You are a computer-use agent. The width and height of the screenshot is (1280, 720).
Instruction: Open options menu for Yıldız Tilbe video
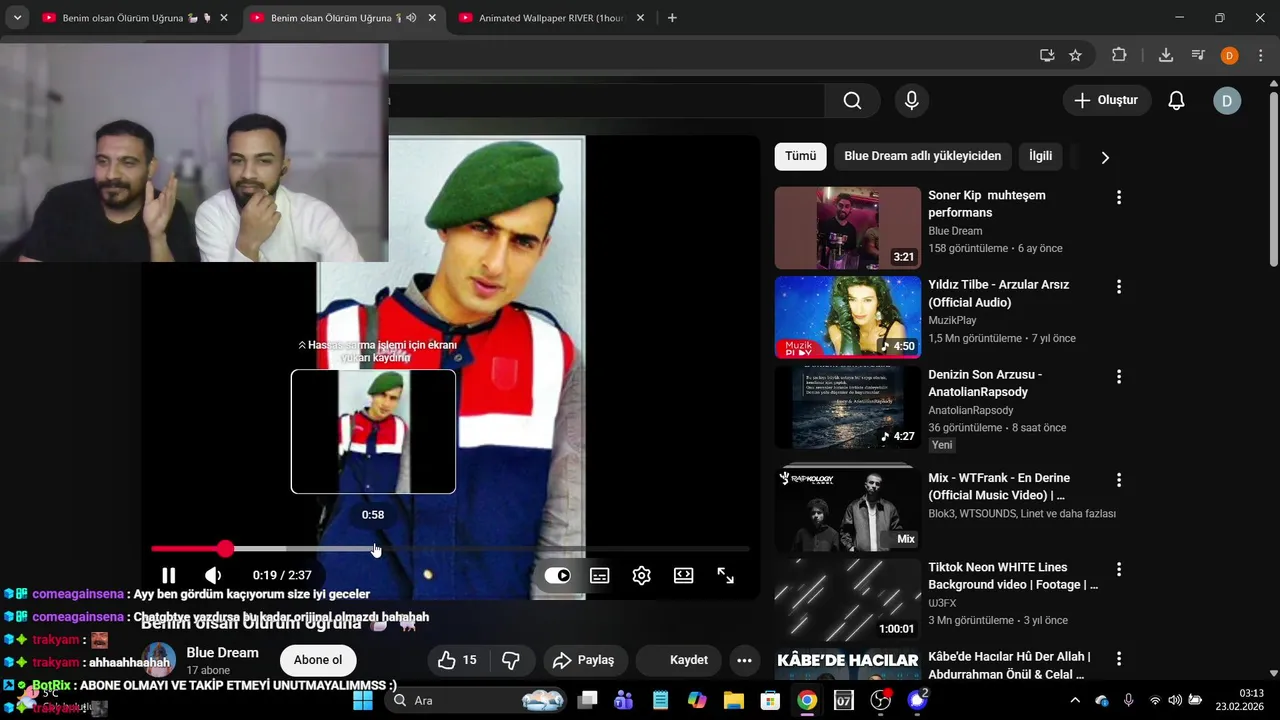[x=1119, y=287]
